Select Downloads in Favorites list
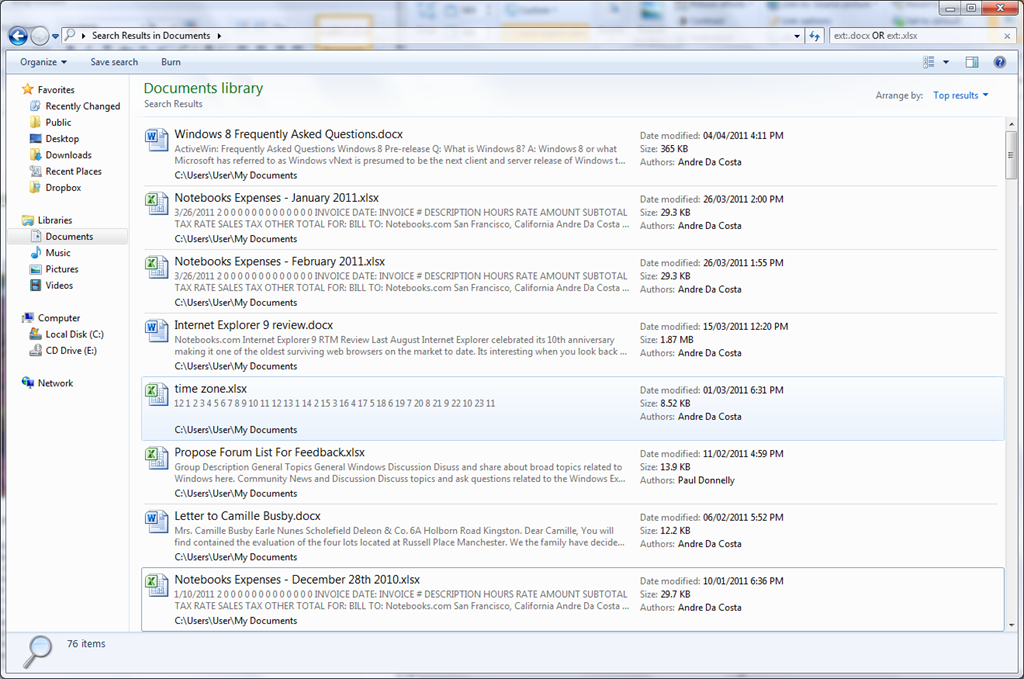The image size is (1024, 679). tap(68, 155)
